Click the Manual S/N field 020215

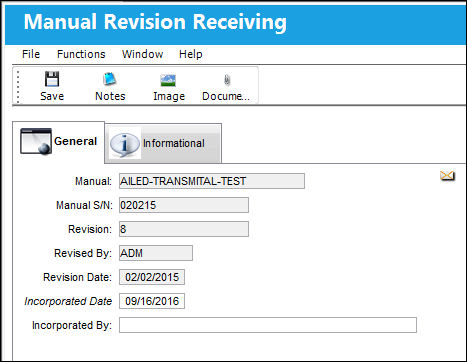[x=184, y=205]
